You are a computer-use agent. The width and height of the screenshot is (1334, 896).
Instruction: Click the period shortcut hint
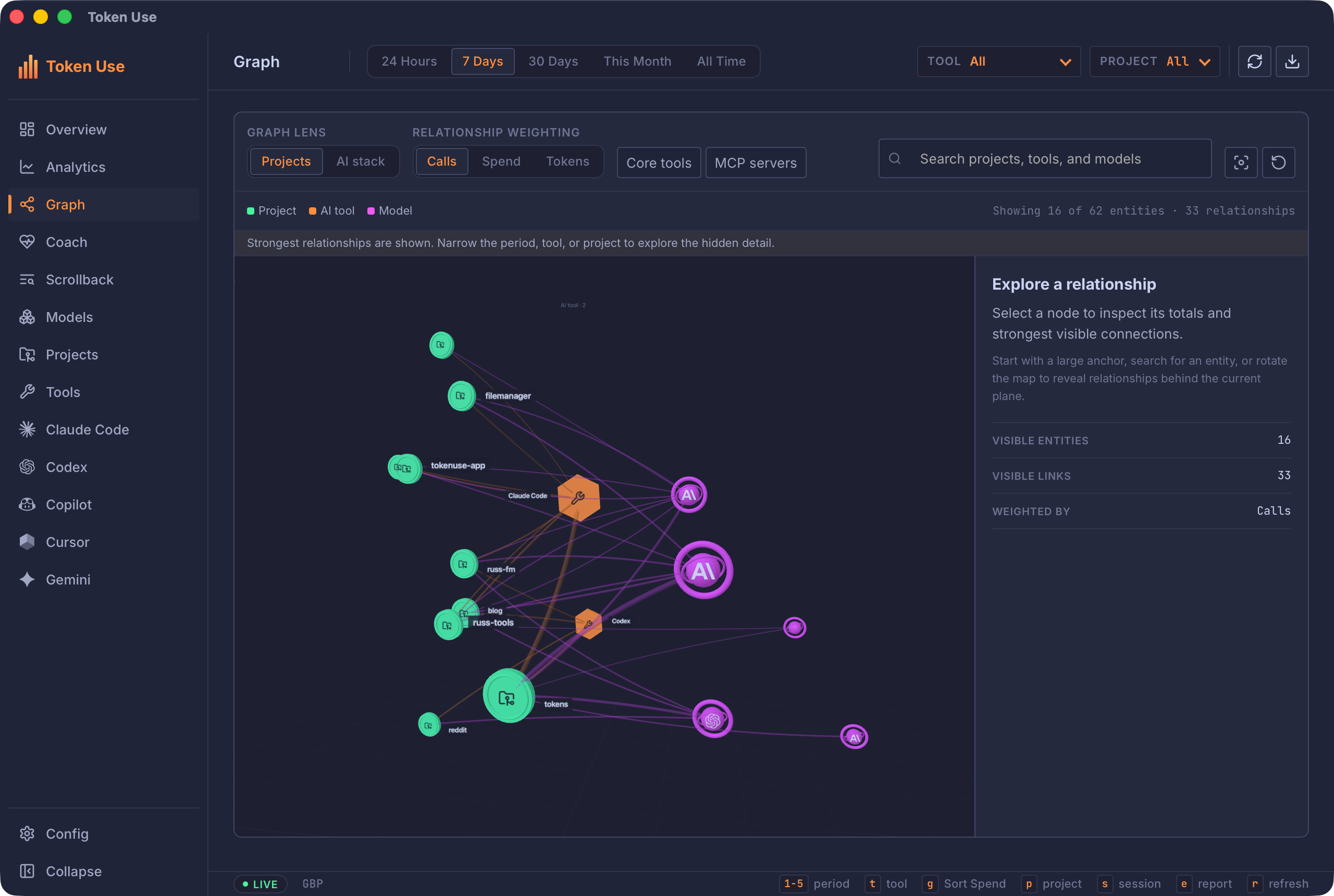coord(814,883)
